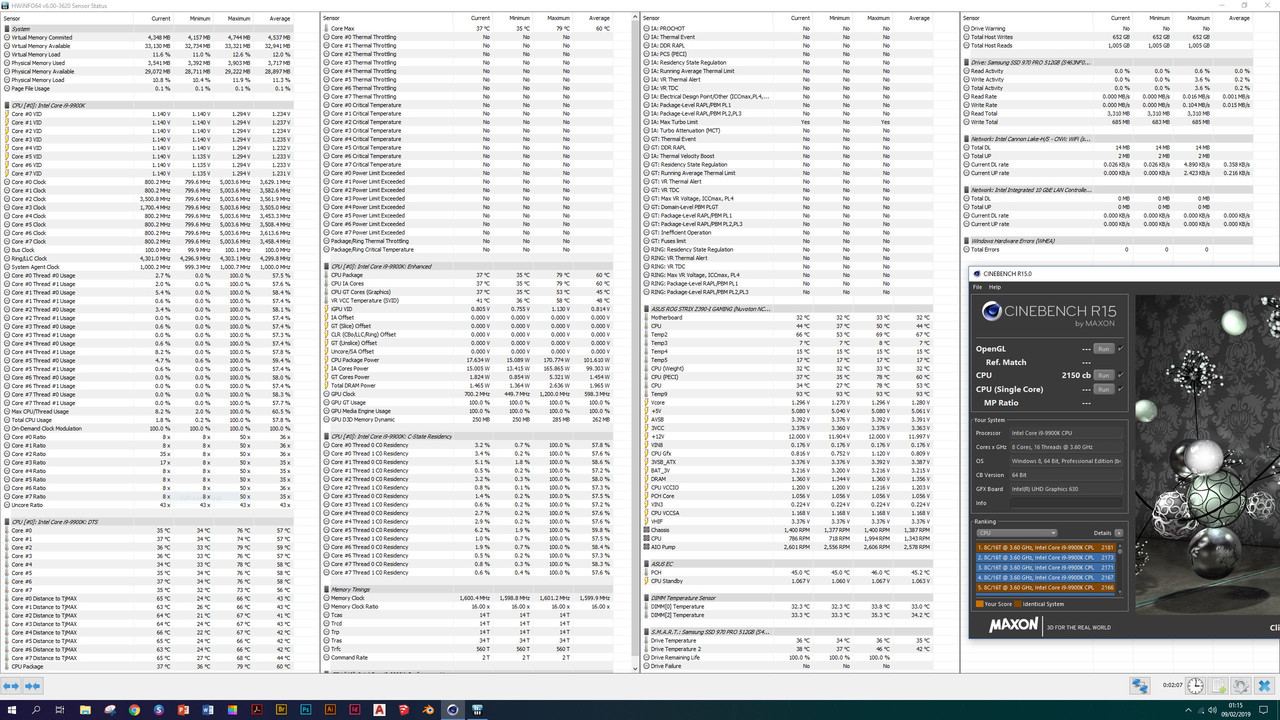Select ranking entry scoring 2167
This screenshot has width=1280, height=720.
(1046, 578)
